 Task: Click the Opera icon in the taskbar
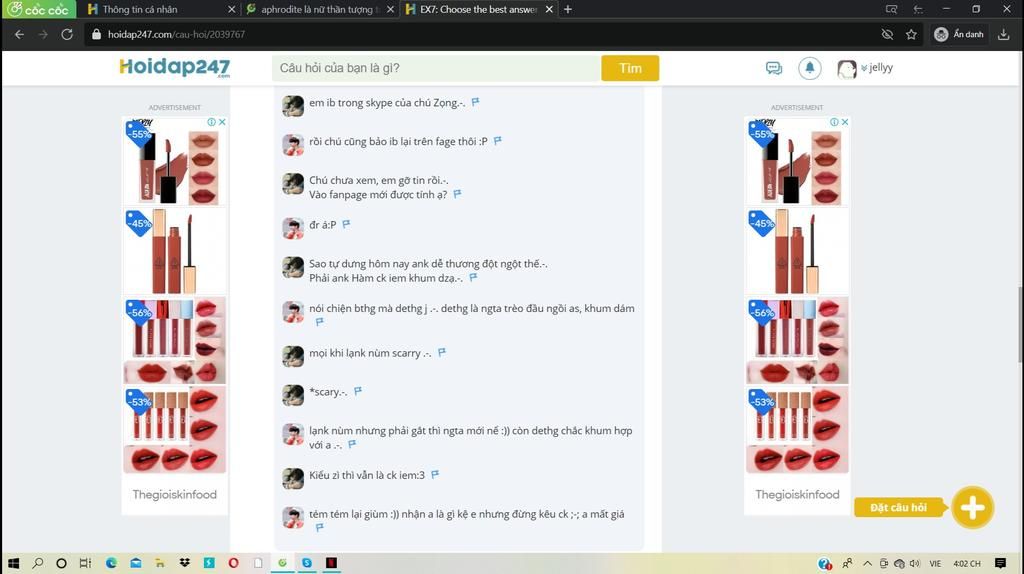point(233,563)
